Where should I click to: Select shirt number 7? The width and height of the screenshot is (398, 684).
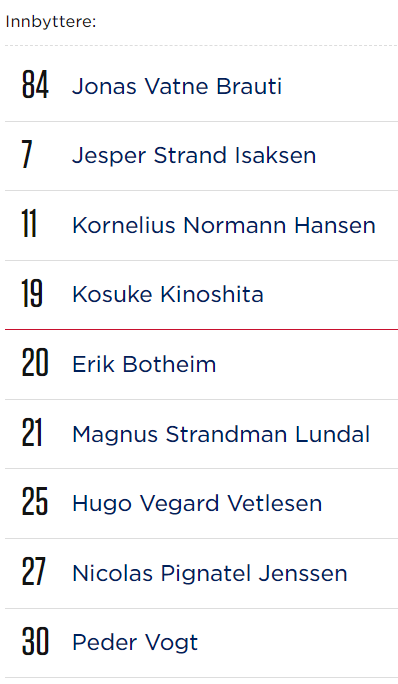coord(27,154)
